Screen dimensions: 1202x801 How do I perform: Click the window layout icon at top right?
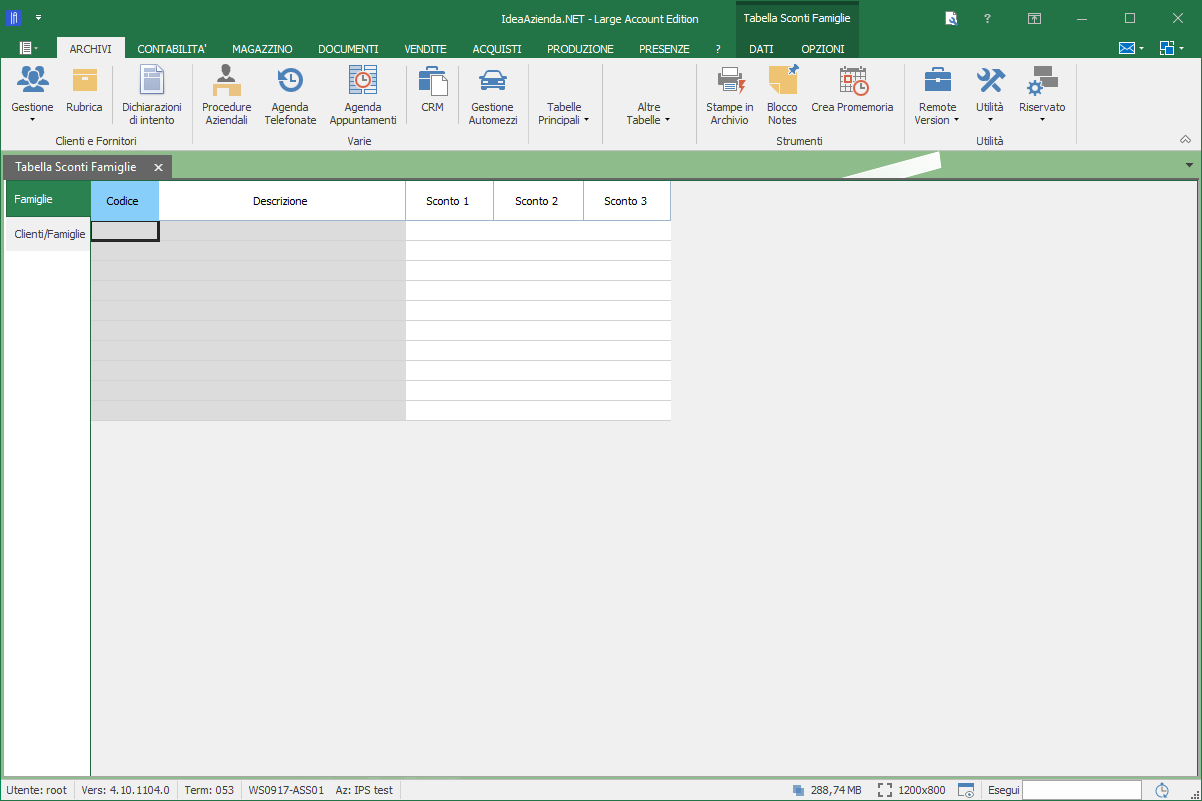coord(1167,48)
